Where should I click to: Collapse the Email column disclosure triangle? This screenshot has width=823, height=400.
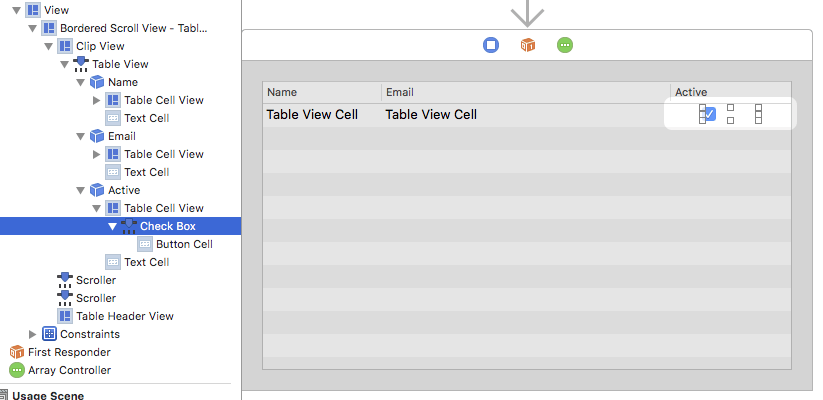81,136
